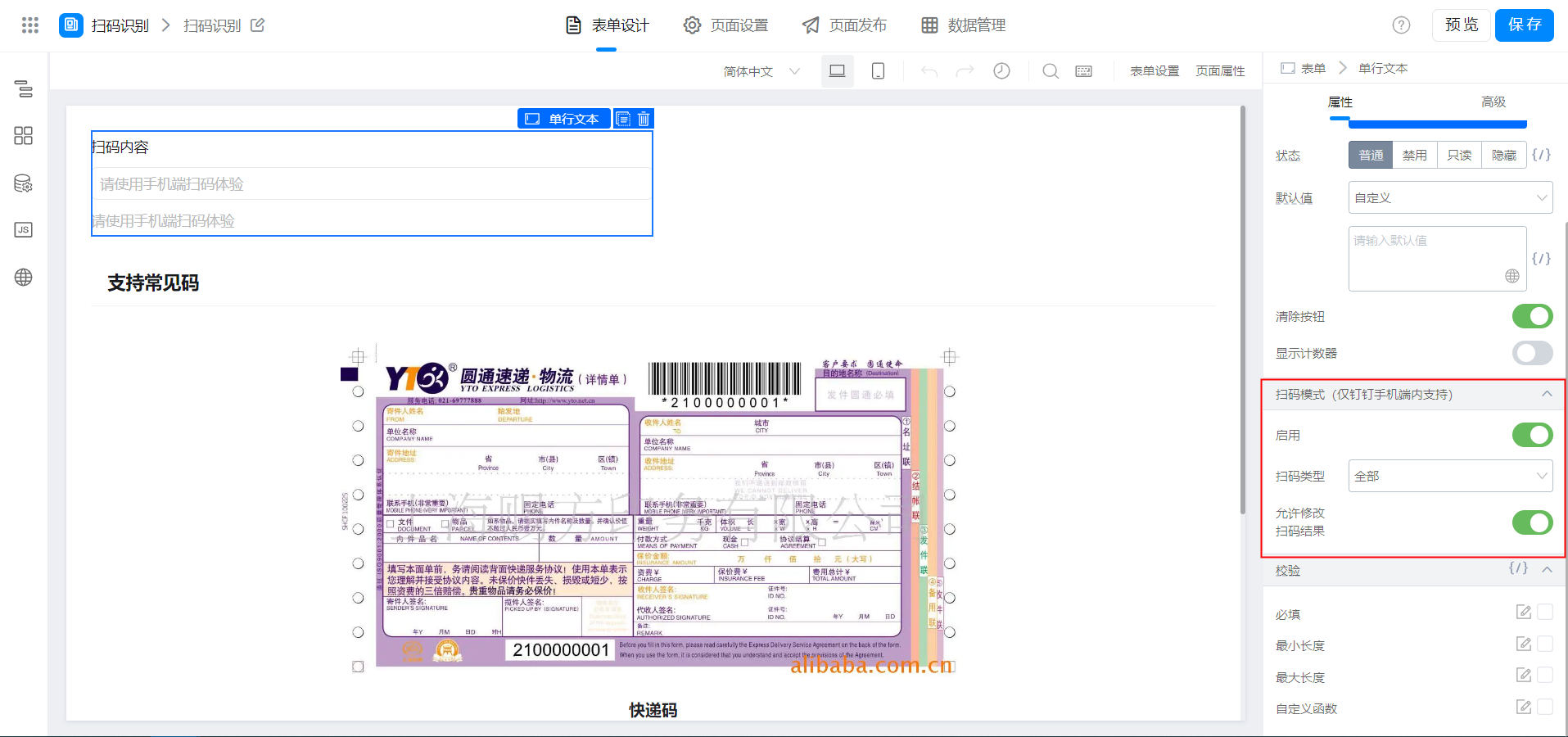Collapse the 校验 section chevron

[1547, 569]
